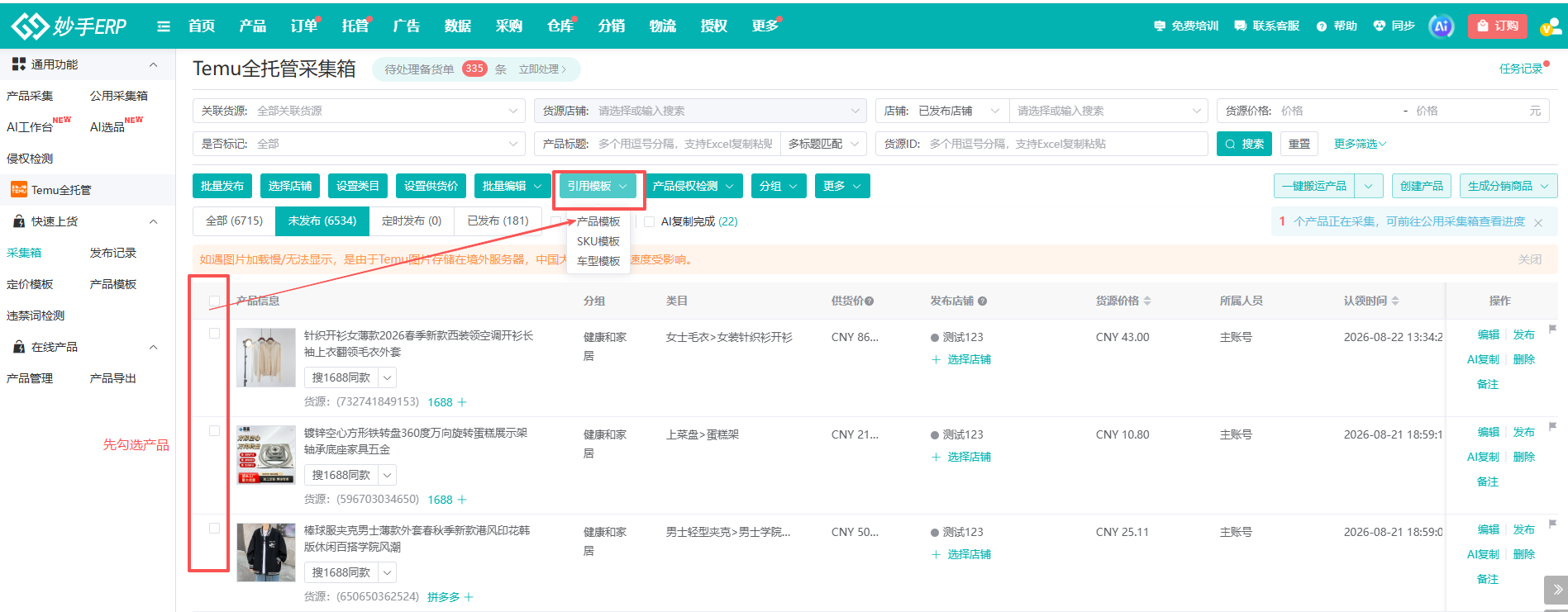The width and height of the screenshot is (1568, 612).
Task: Open the dropdown arrow beside 一键搬运产品
Action: [1369, 186]
